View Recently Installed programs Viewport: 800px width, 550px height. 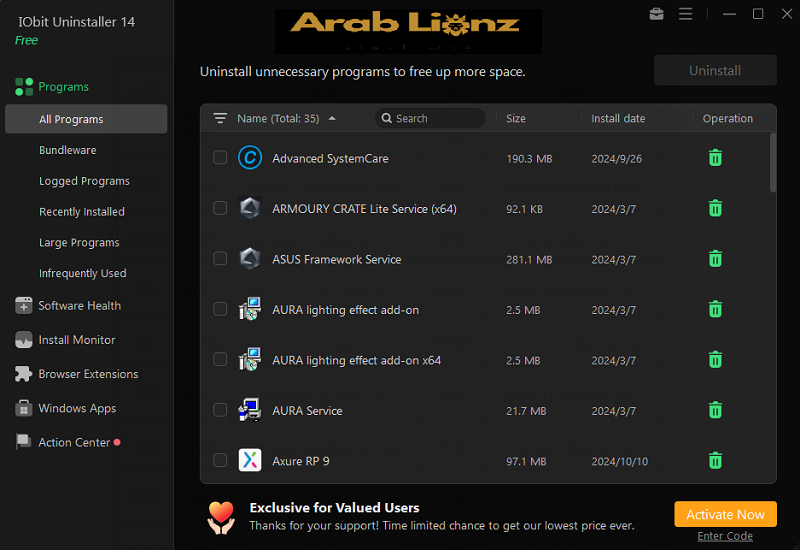(x=82, y=212)
